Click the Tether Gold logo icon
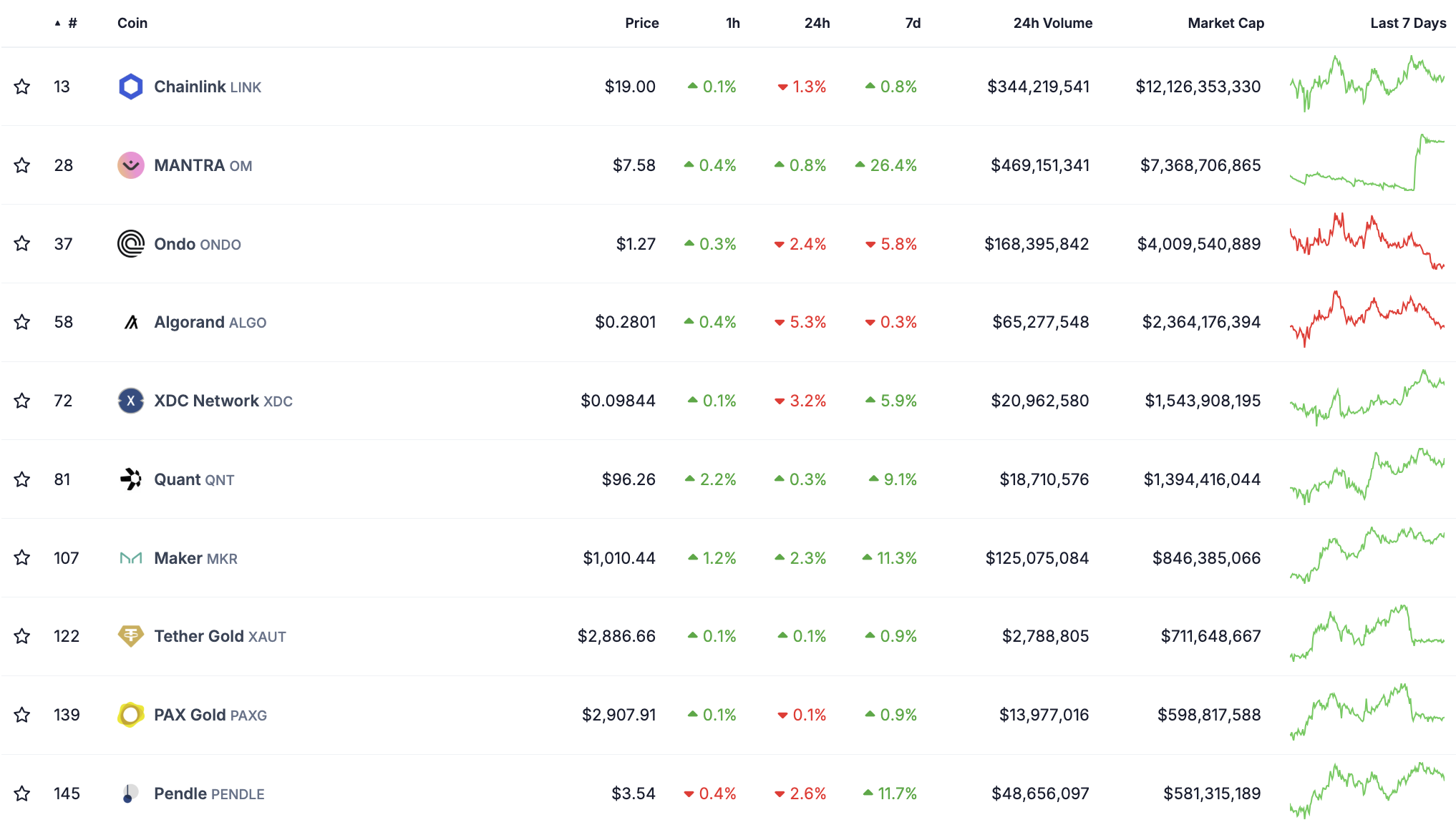1456x830 pixels. (x=131, y=636)
